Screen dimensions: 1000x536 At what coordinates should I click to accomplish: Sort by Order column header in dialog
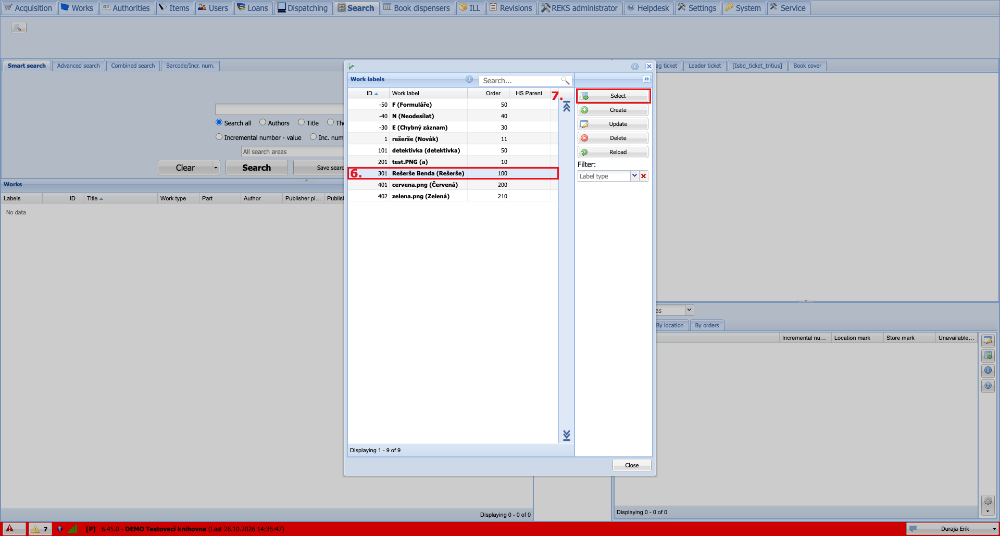tap(489, 93)
